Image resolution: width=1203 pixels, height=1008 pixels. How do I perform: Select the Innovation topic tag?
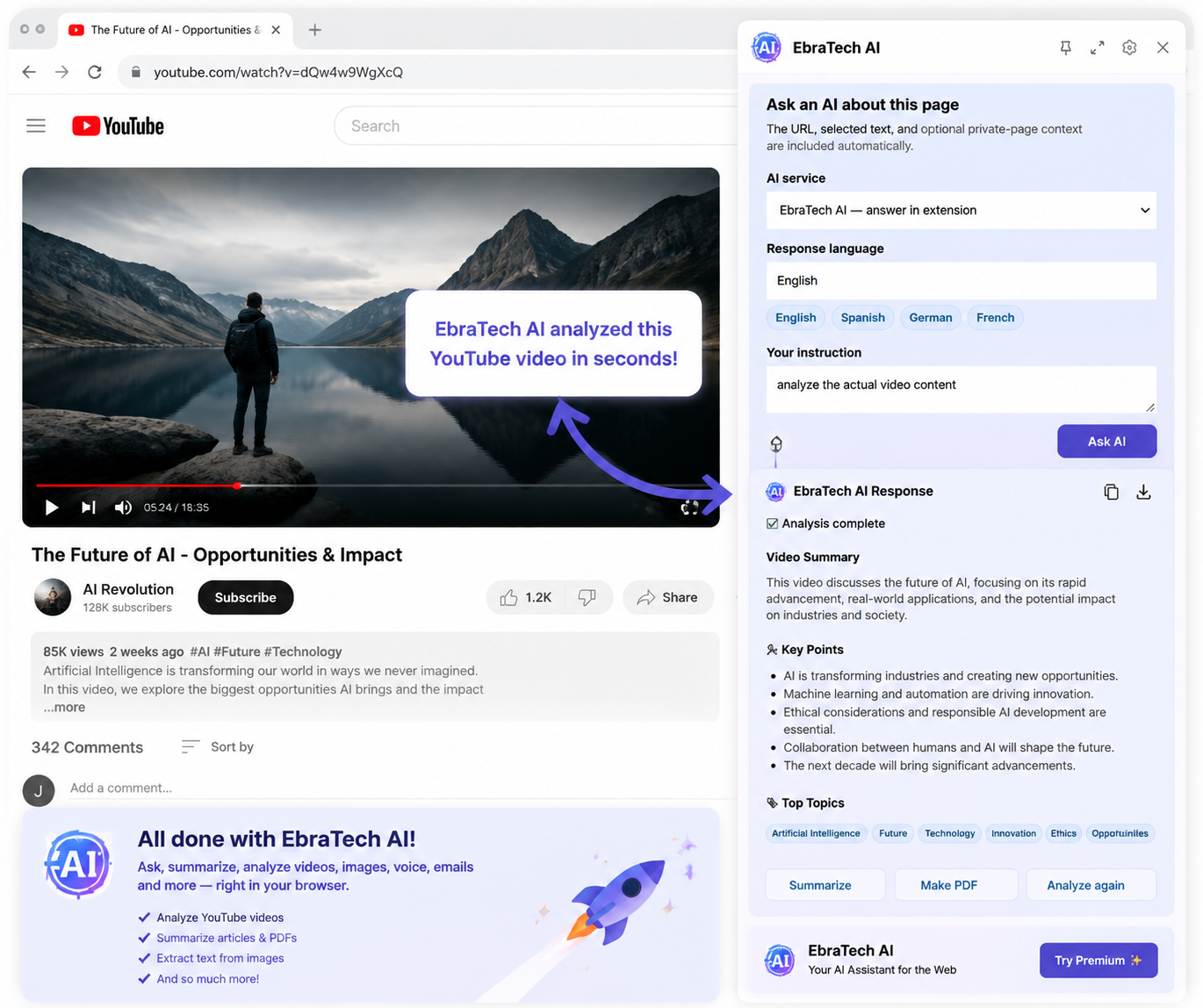[1013, 834]
